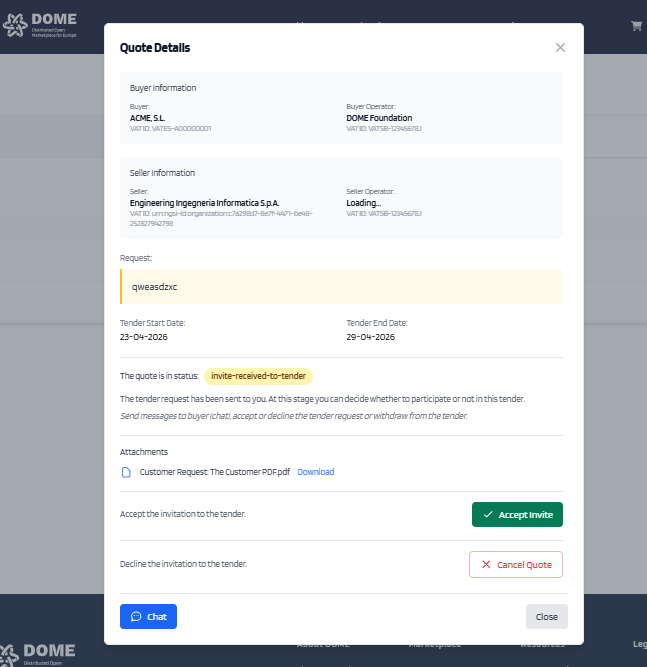Image resolution: width=647 pixels, height=667 pixels.
Task: Click the DOME logo in the footer
Action: 37,654
